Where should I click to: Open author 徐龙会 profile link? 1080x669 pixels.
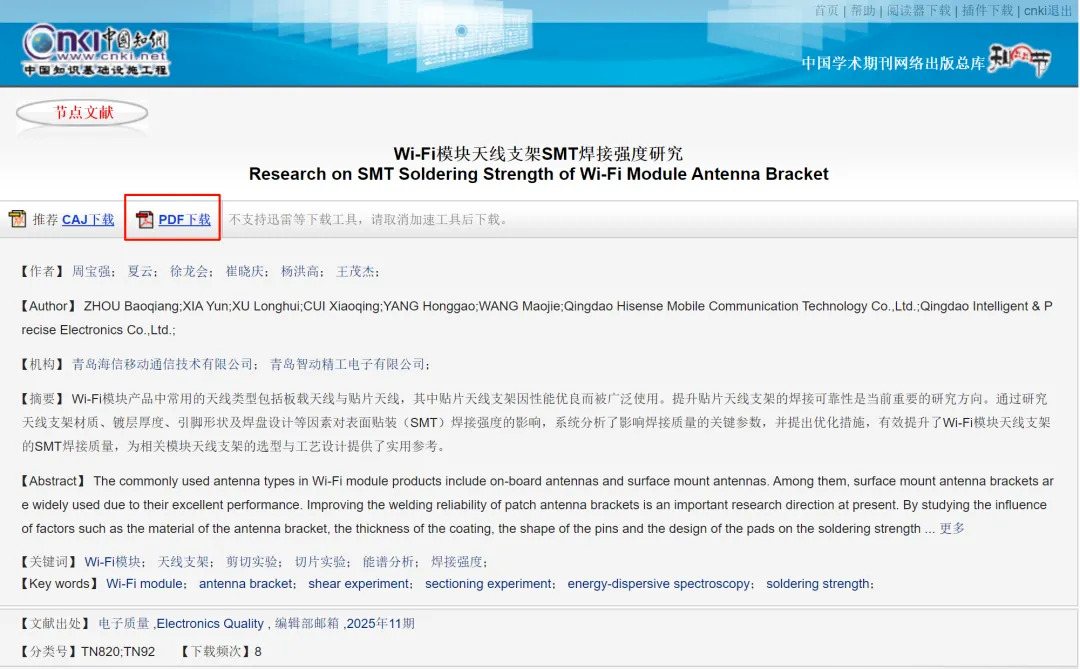pyautogui.click(x=189, y=271)
